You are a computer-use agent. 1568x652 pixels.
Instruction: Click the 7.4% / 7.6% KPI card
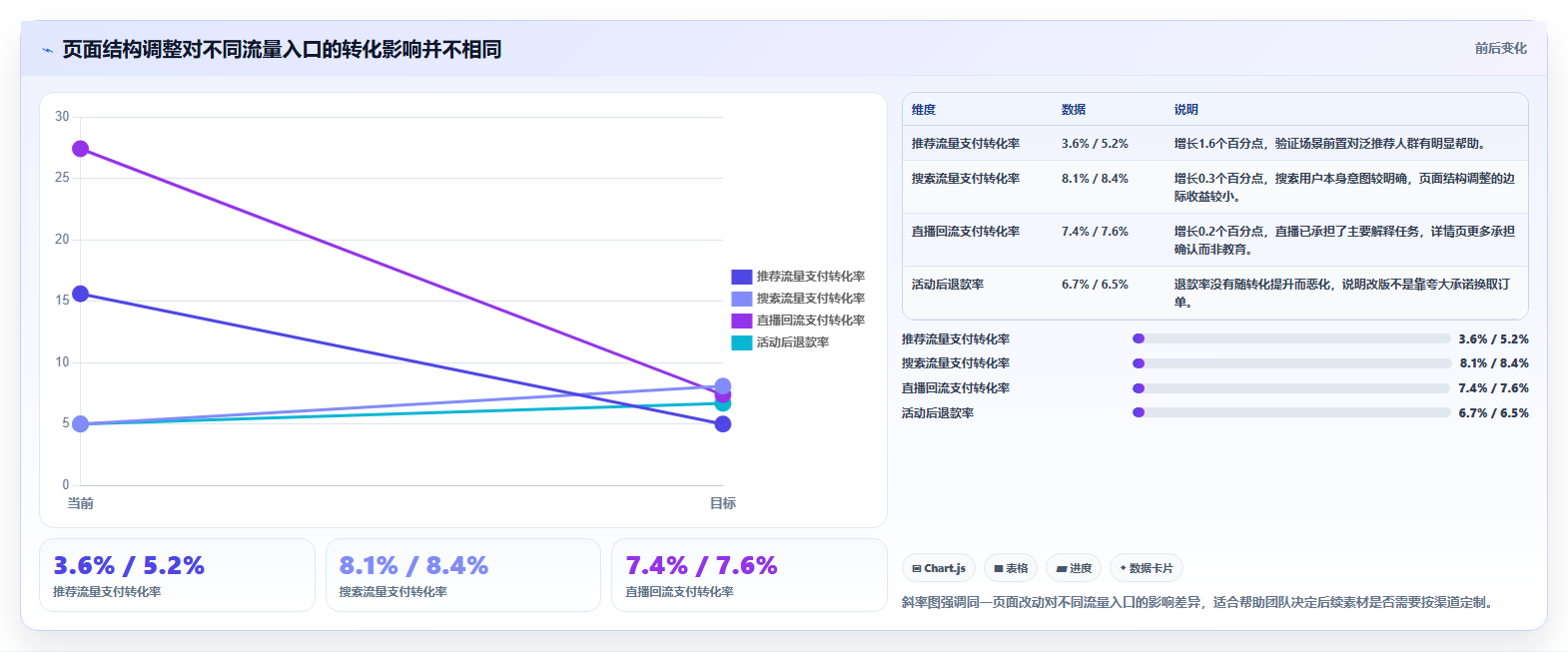click(x=749, y=575)
